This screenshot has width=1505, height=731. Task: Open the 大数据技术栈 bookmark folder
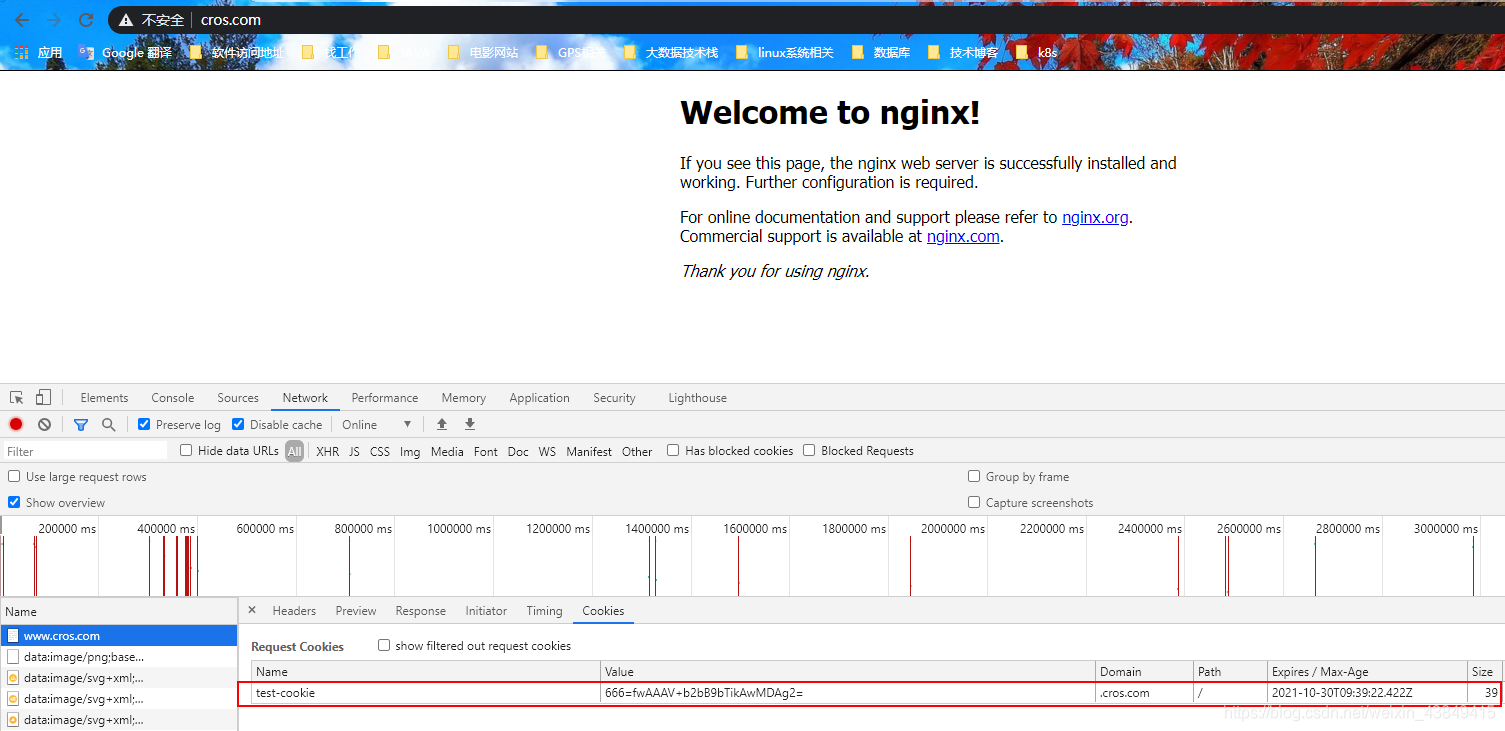[671, 52]
